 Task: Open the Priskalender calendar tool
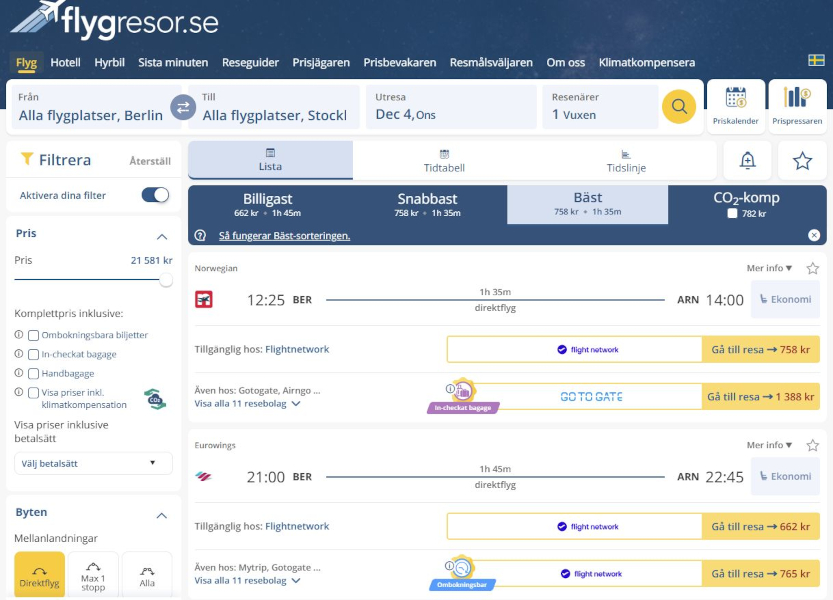tap(736, 106)
